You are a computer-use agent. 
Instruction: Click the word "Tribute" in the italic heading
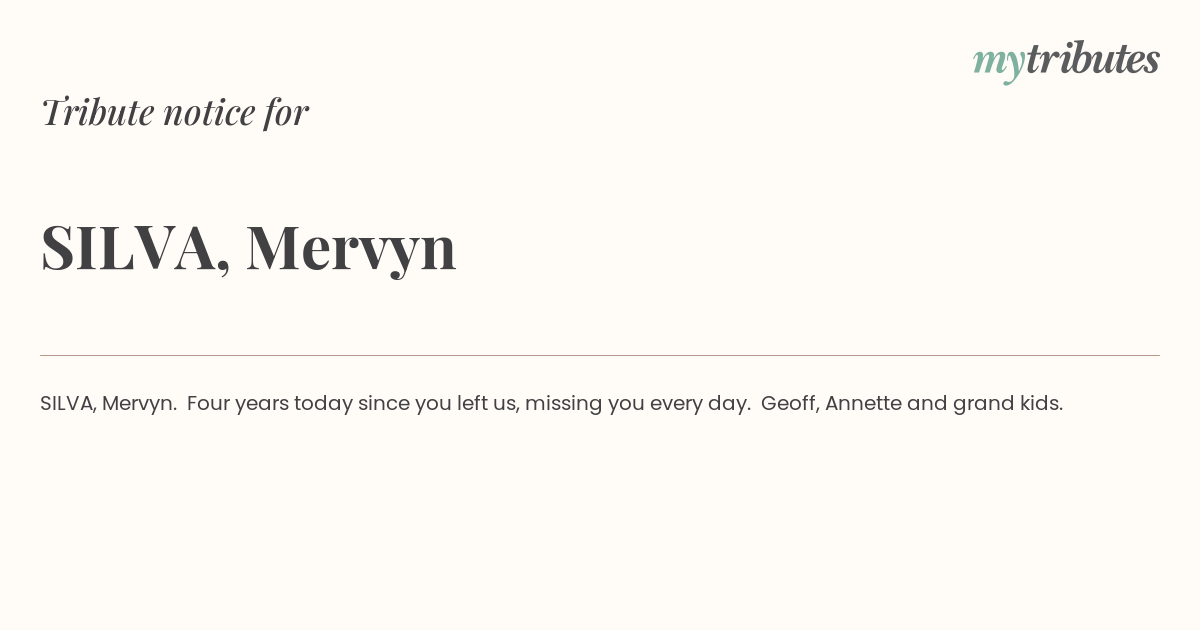pyautogui.click(x=98, y=112)
